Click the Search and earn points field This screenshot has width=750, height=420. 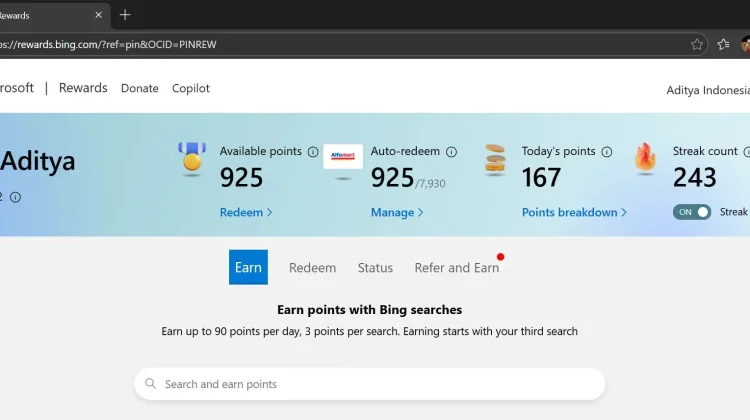point(370,384)
